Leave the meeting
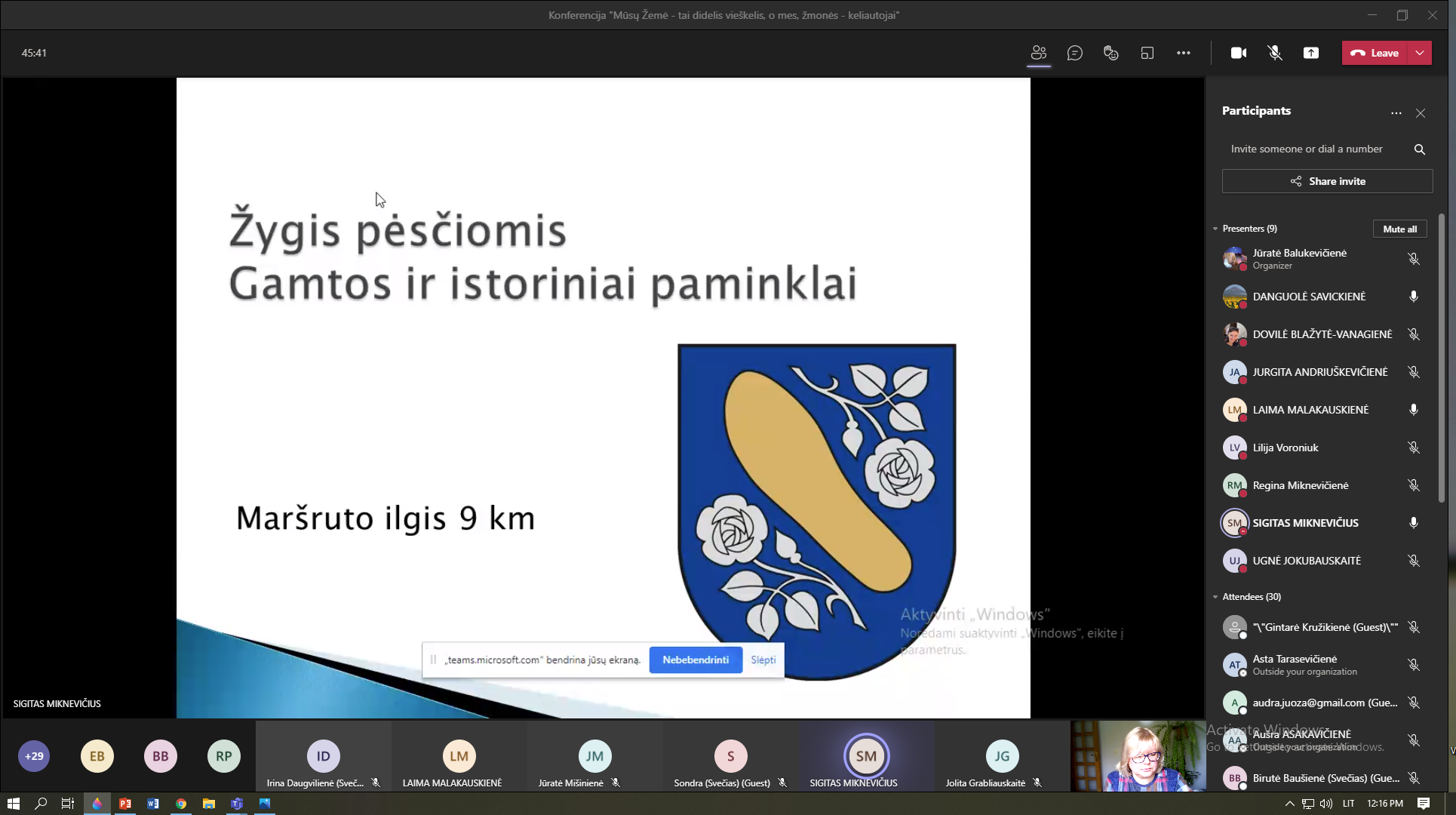Screen dimensions: 1456x815 point(1375,53)
